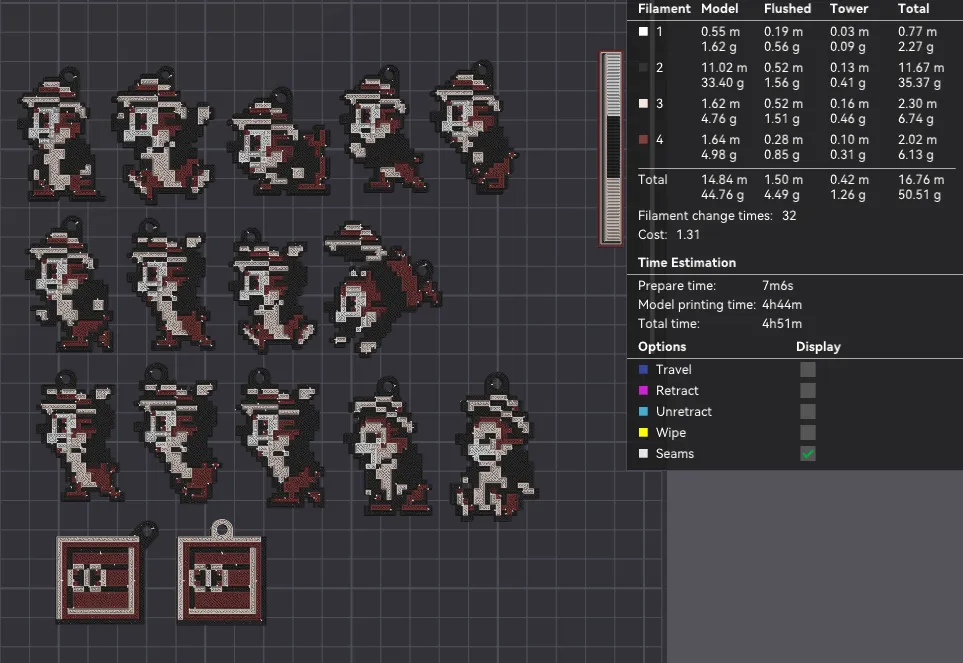Viewport: 963px width, 663px height.
Task: Toggle the Retract display checkbox
Action: click(808, 390)
